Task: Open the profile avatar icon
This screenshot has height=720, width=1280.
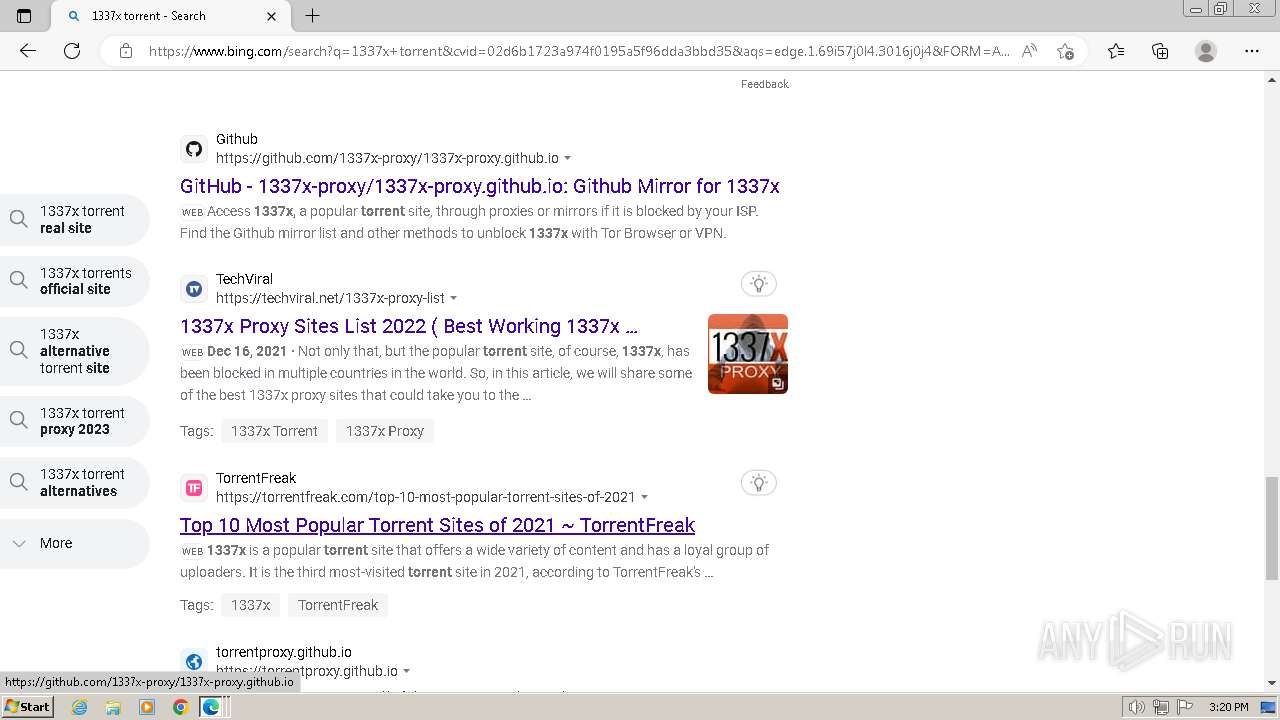Action: coord(1206,51)
